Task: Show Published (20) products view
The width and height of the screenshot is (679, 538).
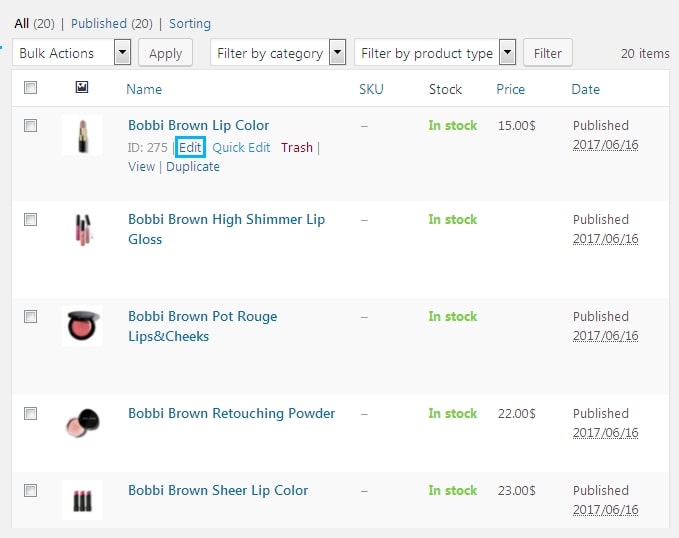Action: pyautogui.click(x=112, y=23)
